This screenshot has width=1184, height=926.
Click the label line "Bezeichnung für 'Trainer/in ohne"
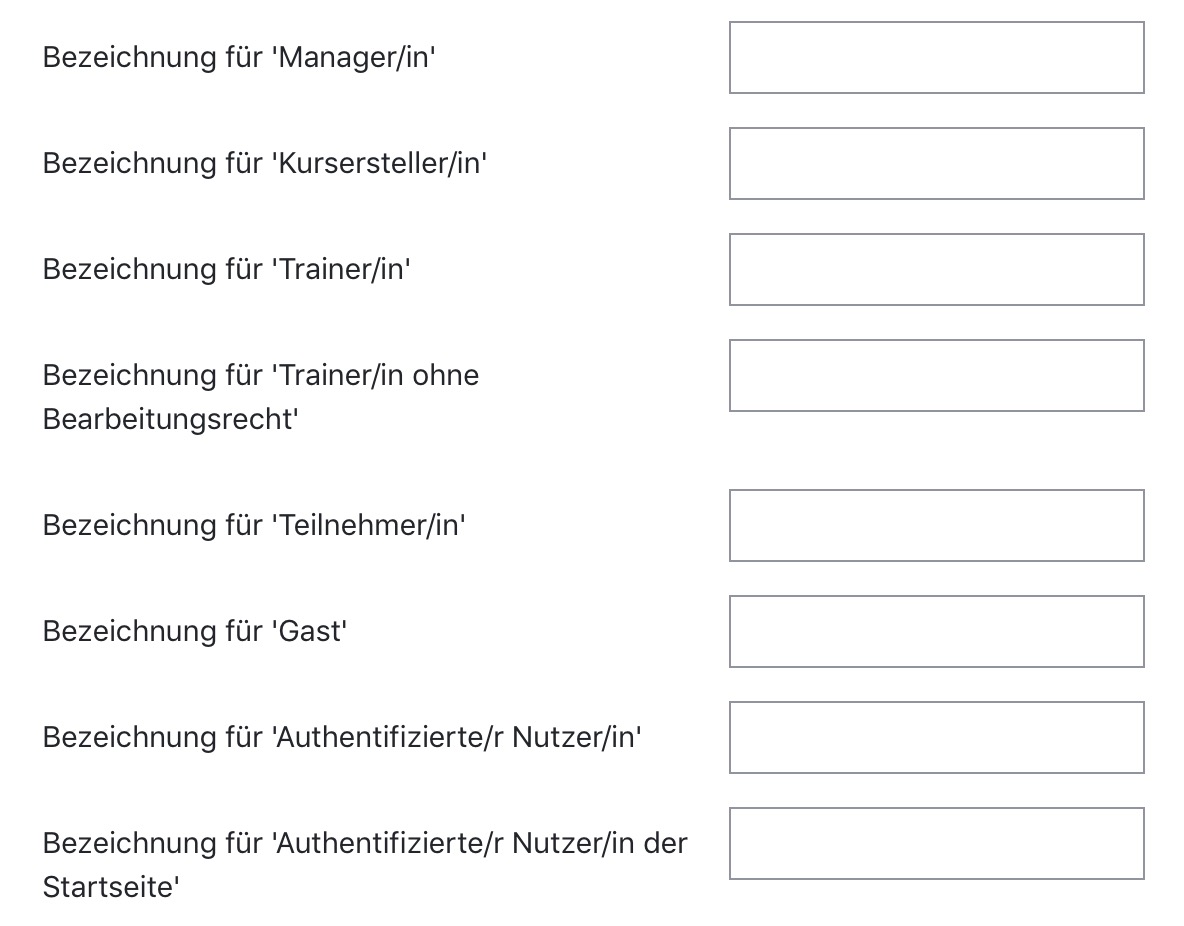pos(260,376)
